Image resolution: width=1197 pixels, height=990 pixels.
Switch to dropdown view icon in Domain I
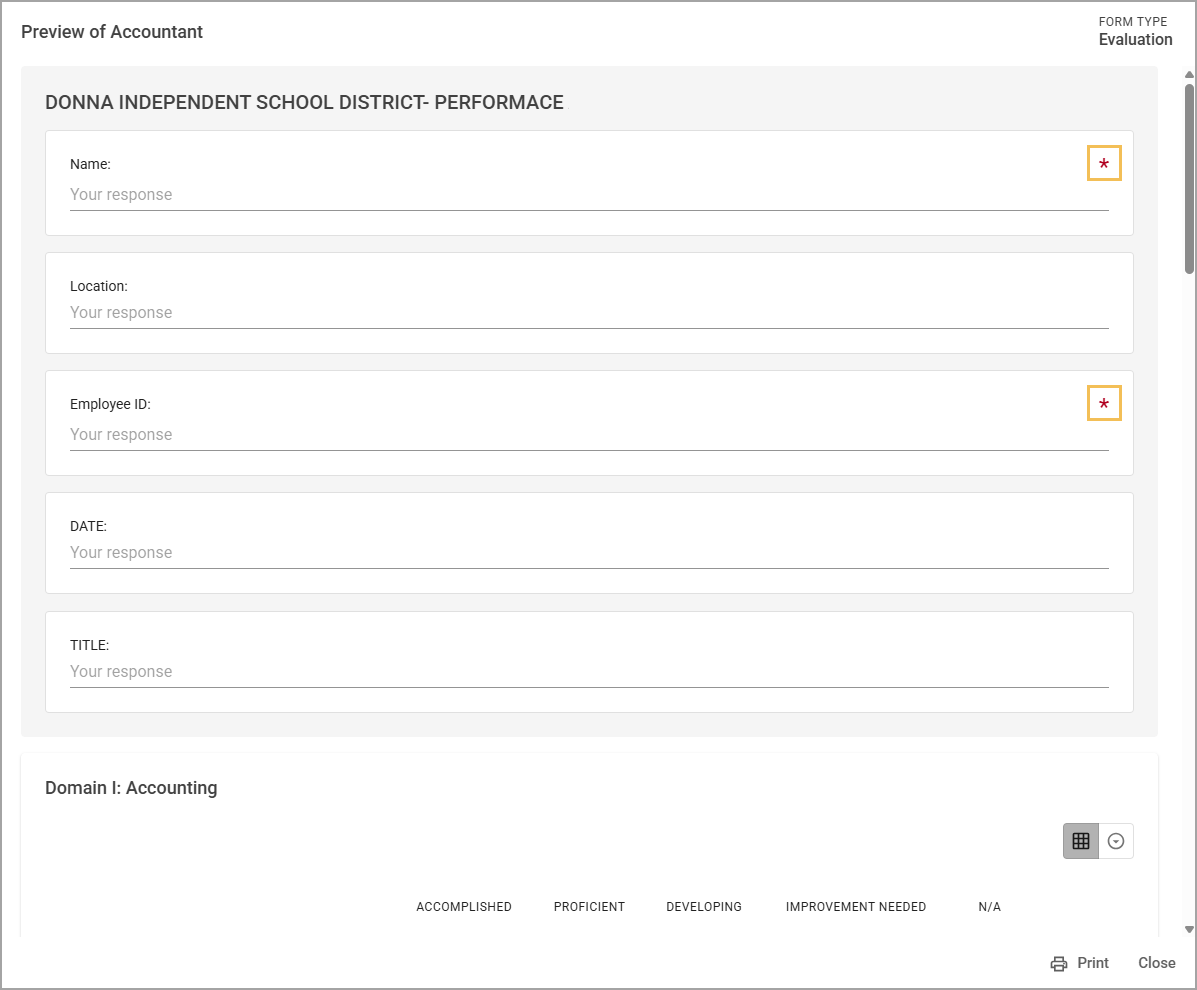point(1116,841)
